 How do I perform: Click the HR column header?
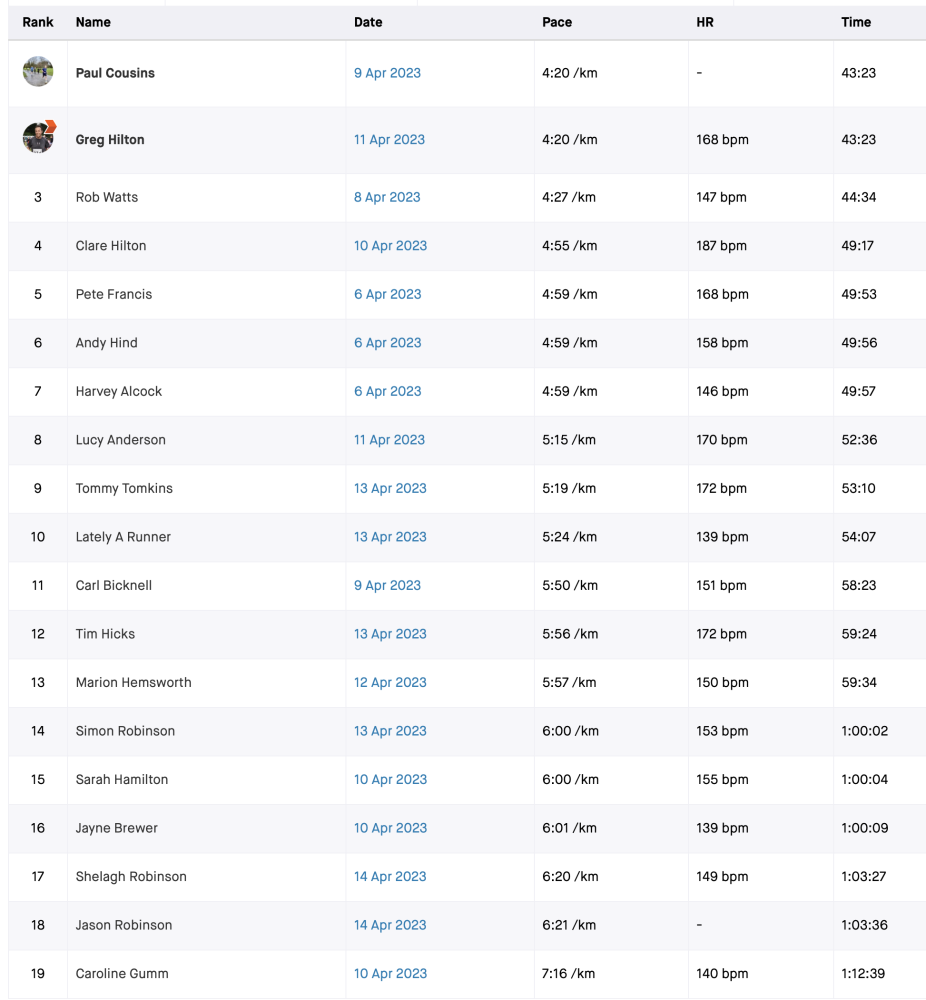tap(705, 22)
